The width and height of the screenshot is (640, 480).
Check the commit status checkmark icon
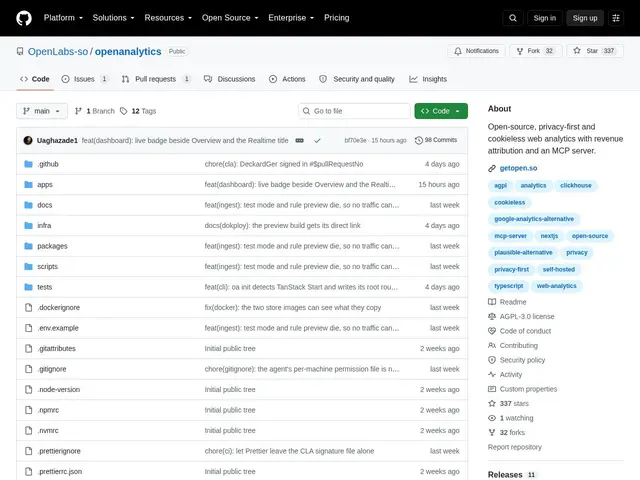[x=317, y=140]
